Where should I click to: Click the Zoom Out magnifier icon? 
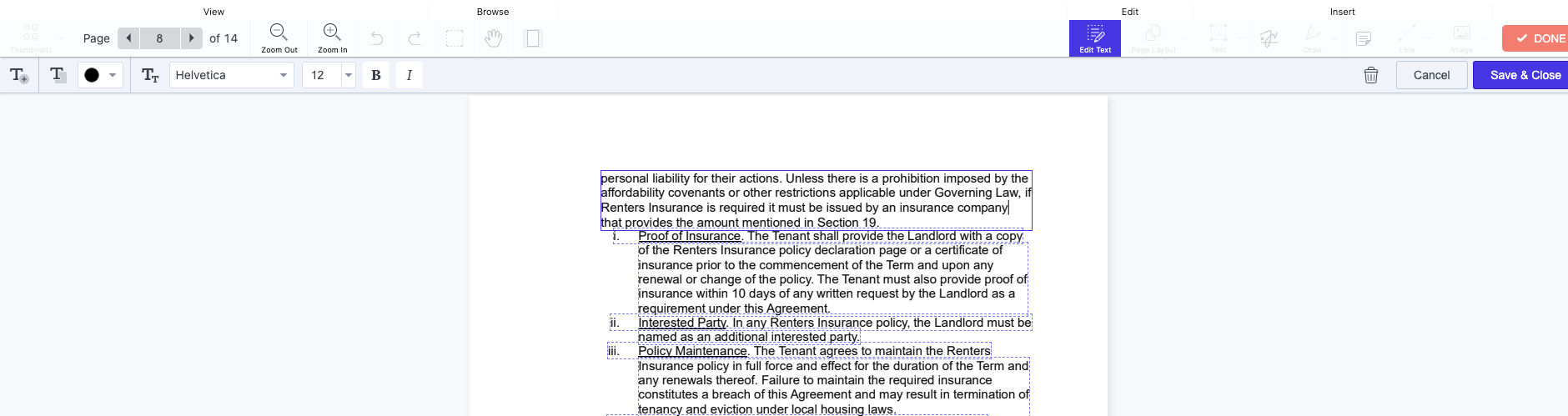tap(279, 33)
